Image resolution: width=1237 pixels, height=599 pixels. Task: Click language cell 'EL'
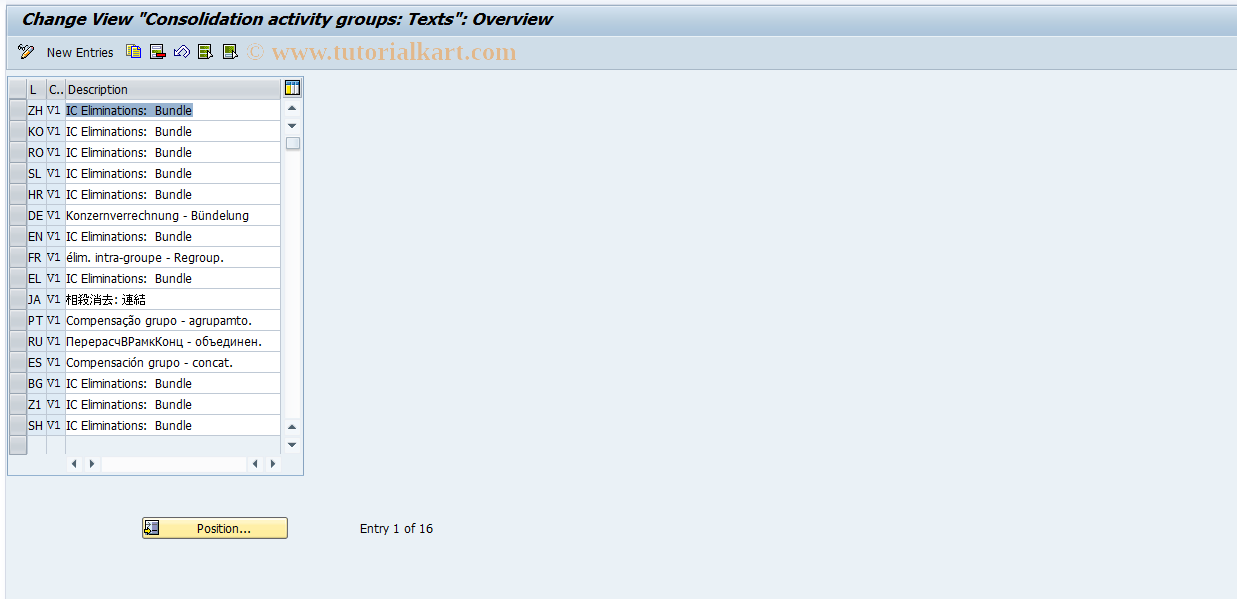[36, 278]
